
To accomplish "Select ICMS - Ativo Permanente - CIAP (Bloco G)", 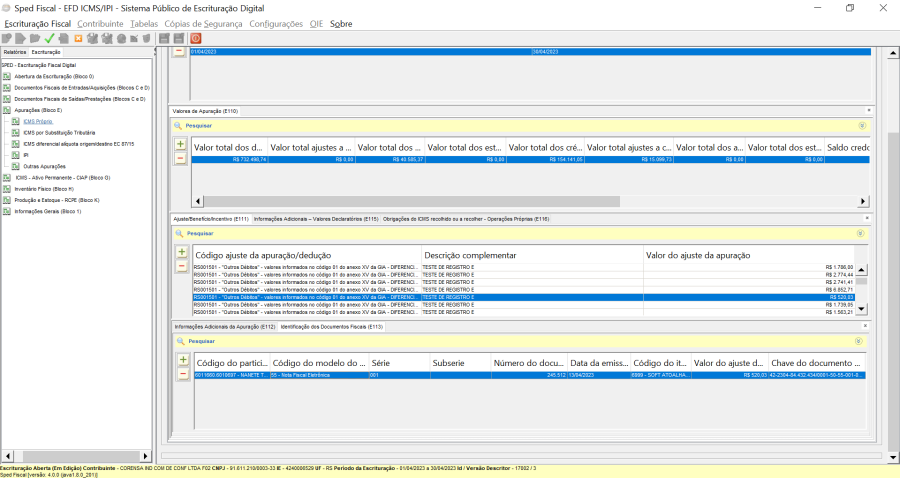I will [x=63, y=178].
